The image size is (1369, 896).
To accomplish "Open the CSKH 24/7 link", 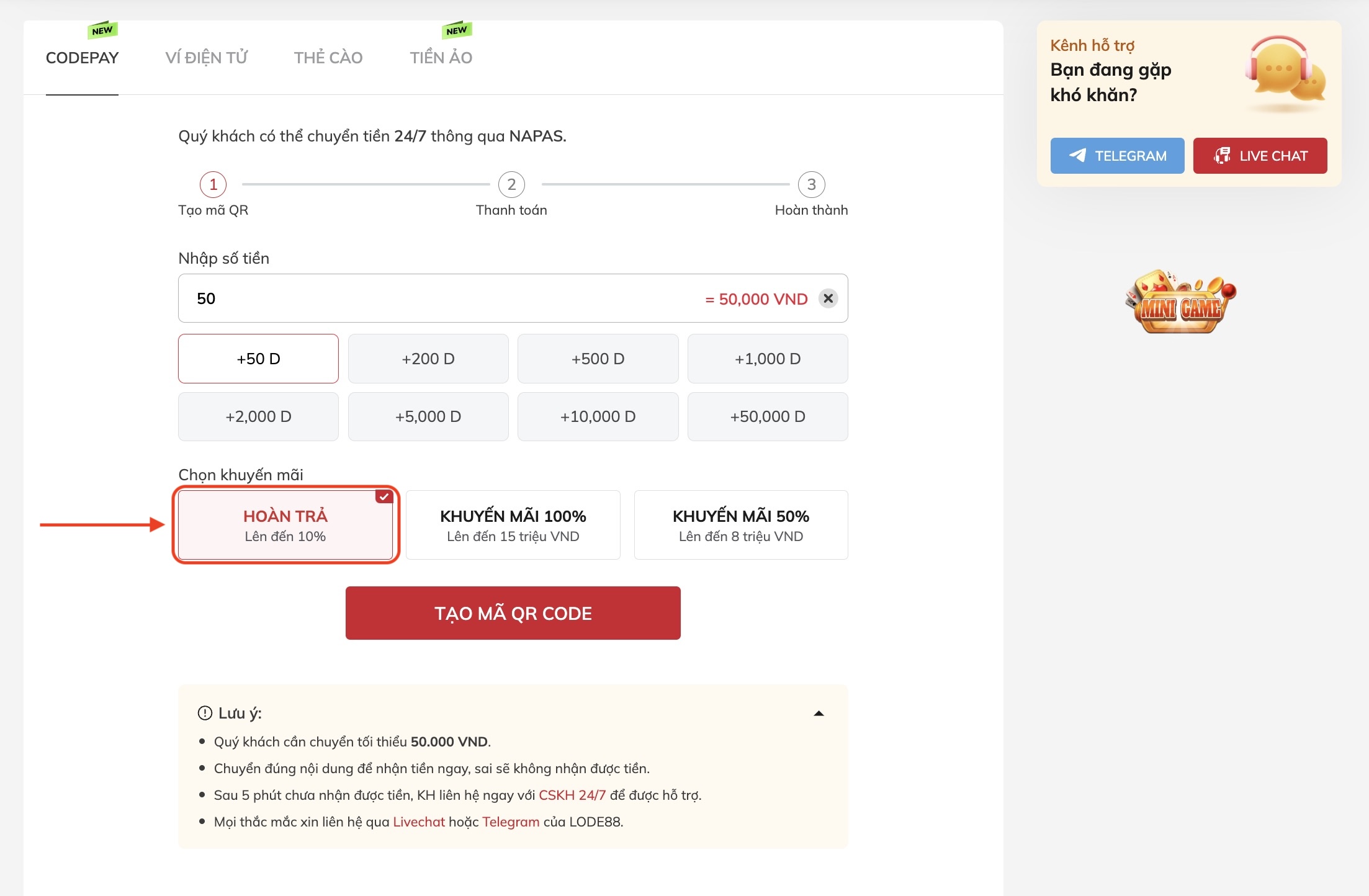I will click(572, 795).
